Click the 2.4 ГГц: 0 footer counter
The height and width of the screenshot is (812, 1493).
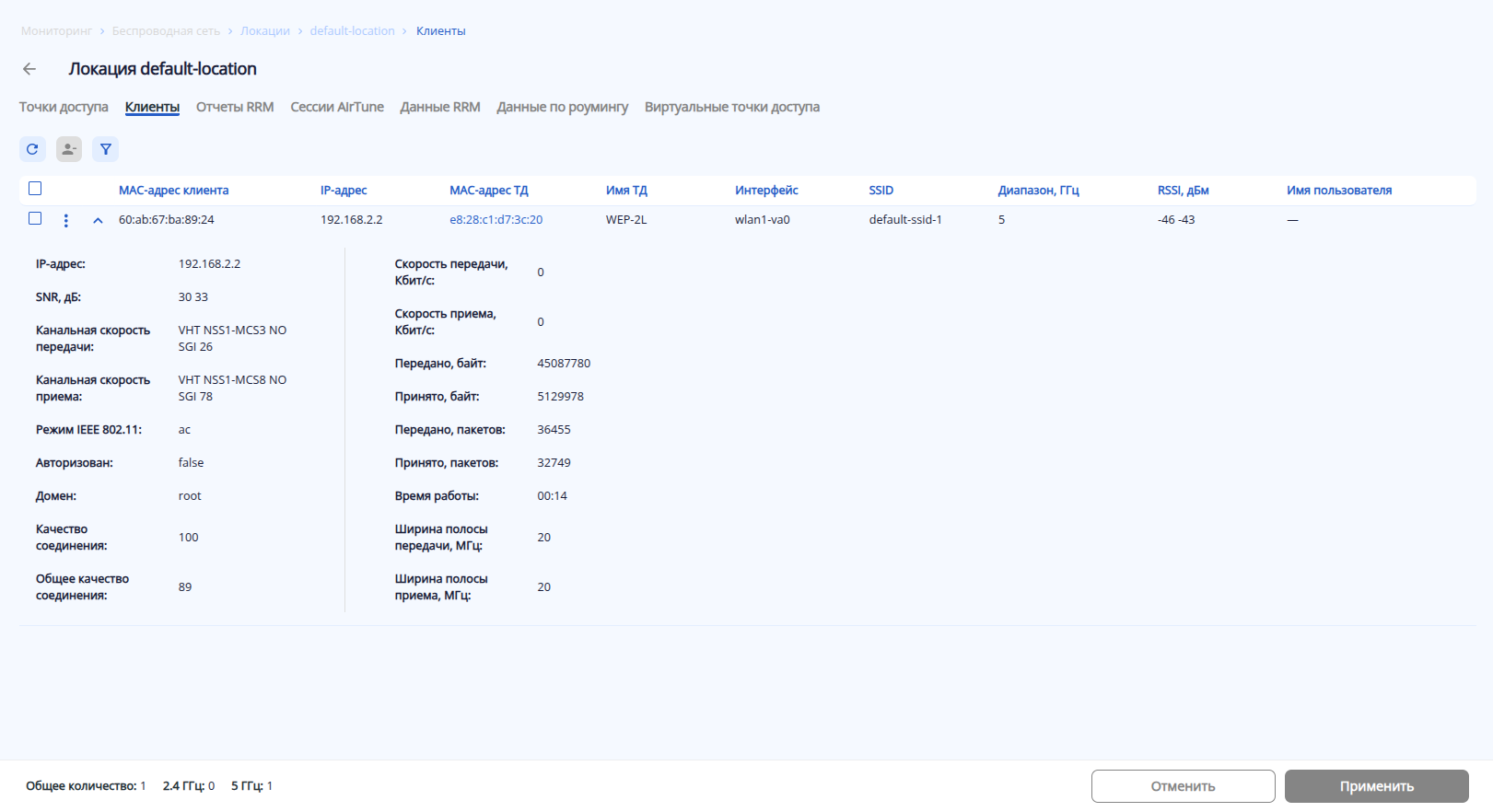point(189,786)
